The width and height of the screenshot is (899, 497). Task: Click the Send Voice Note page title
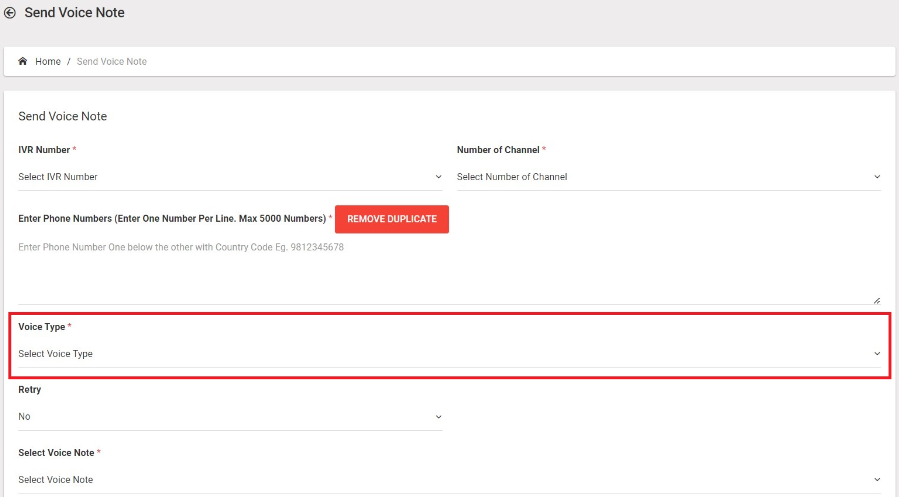[x=75, y=13]
